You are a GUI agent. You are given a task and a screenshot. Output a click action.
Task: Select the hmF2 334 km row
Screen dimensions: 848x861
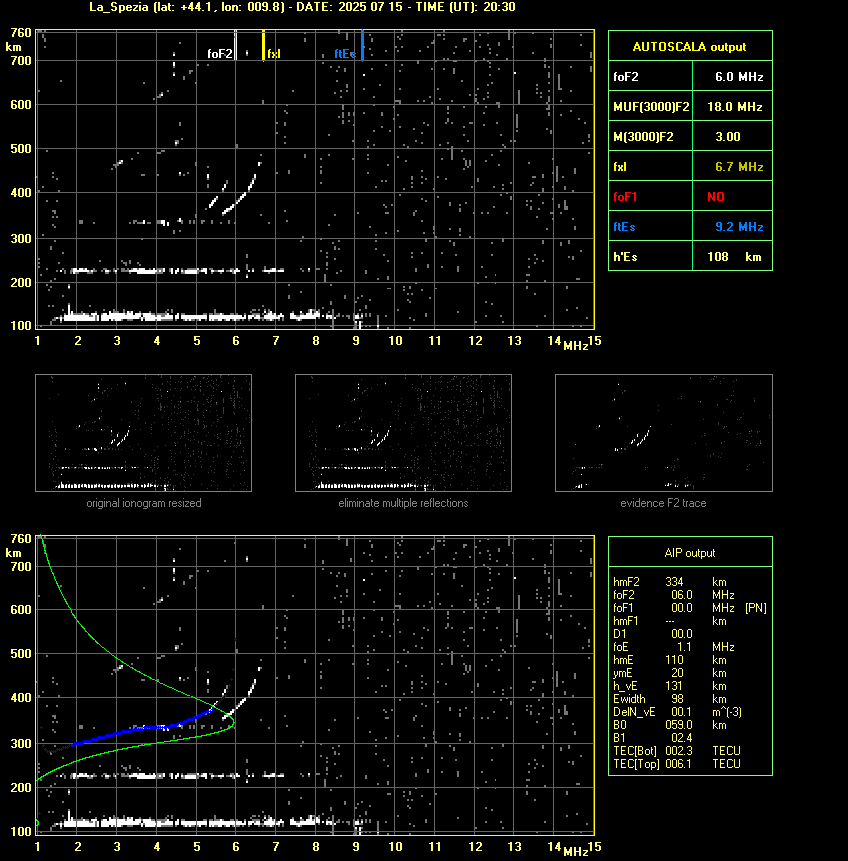point(670,582)
